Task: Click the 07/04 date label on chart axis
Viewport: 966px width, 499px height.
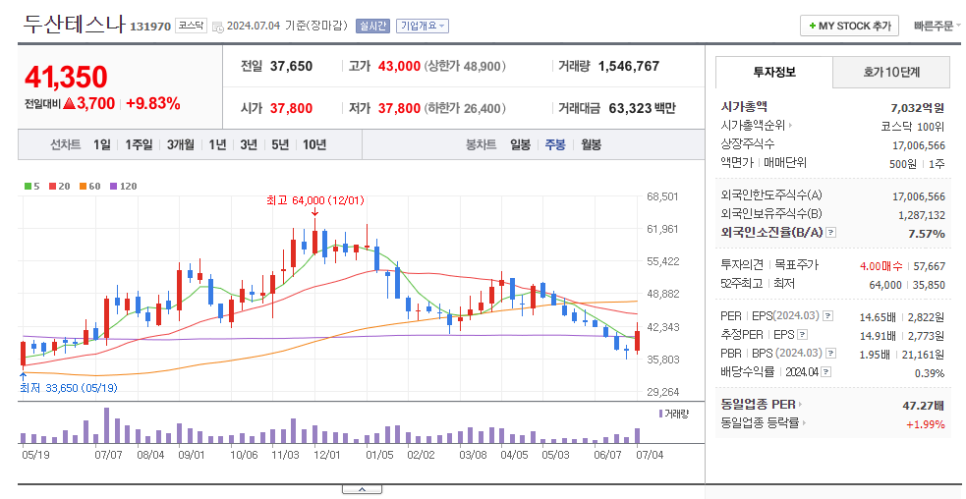Action: click(x=649, y=455)
